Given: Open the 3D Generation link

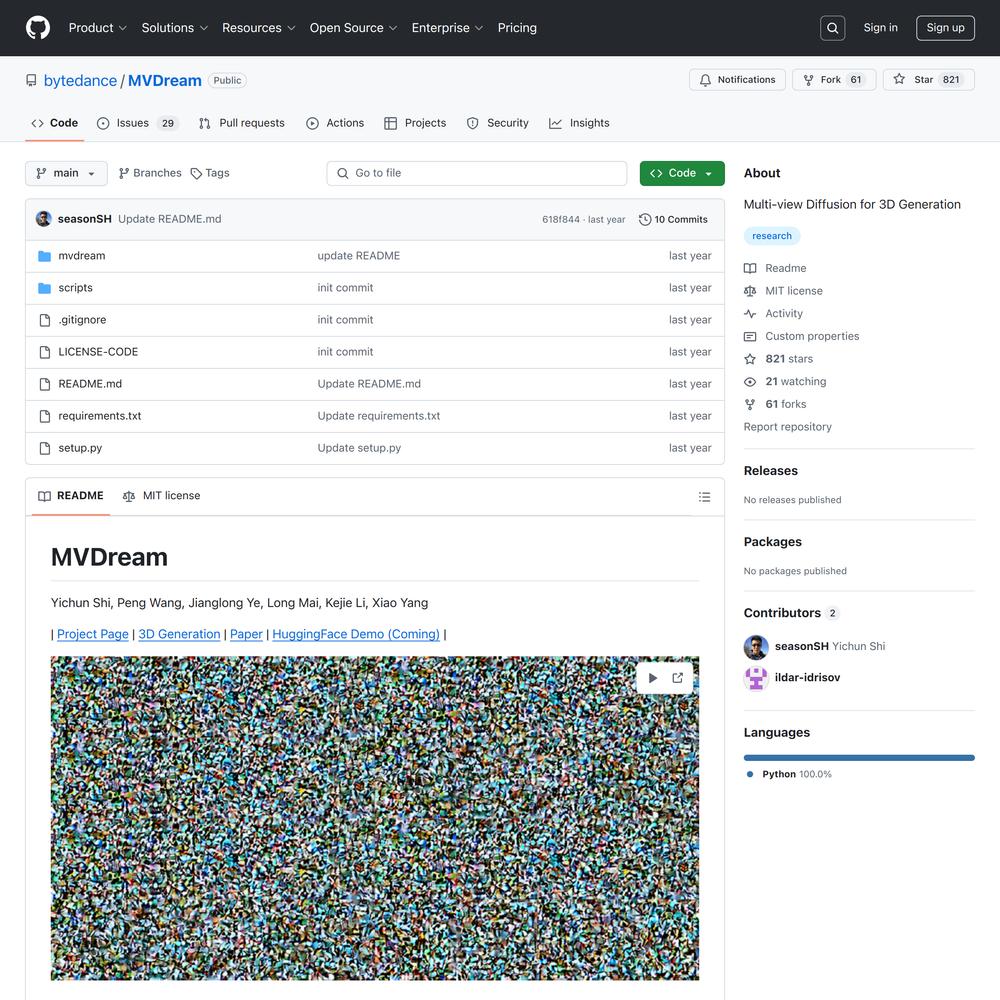Looking at the screenshot, I should [x=179, y=635].
